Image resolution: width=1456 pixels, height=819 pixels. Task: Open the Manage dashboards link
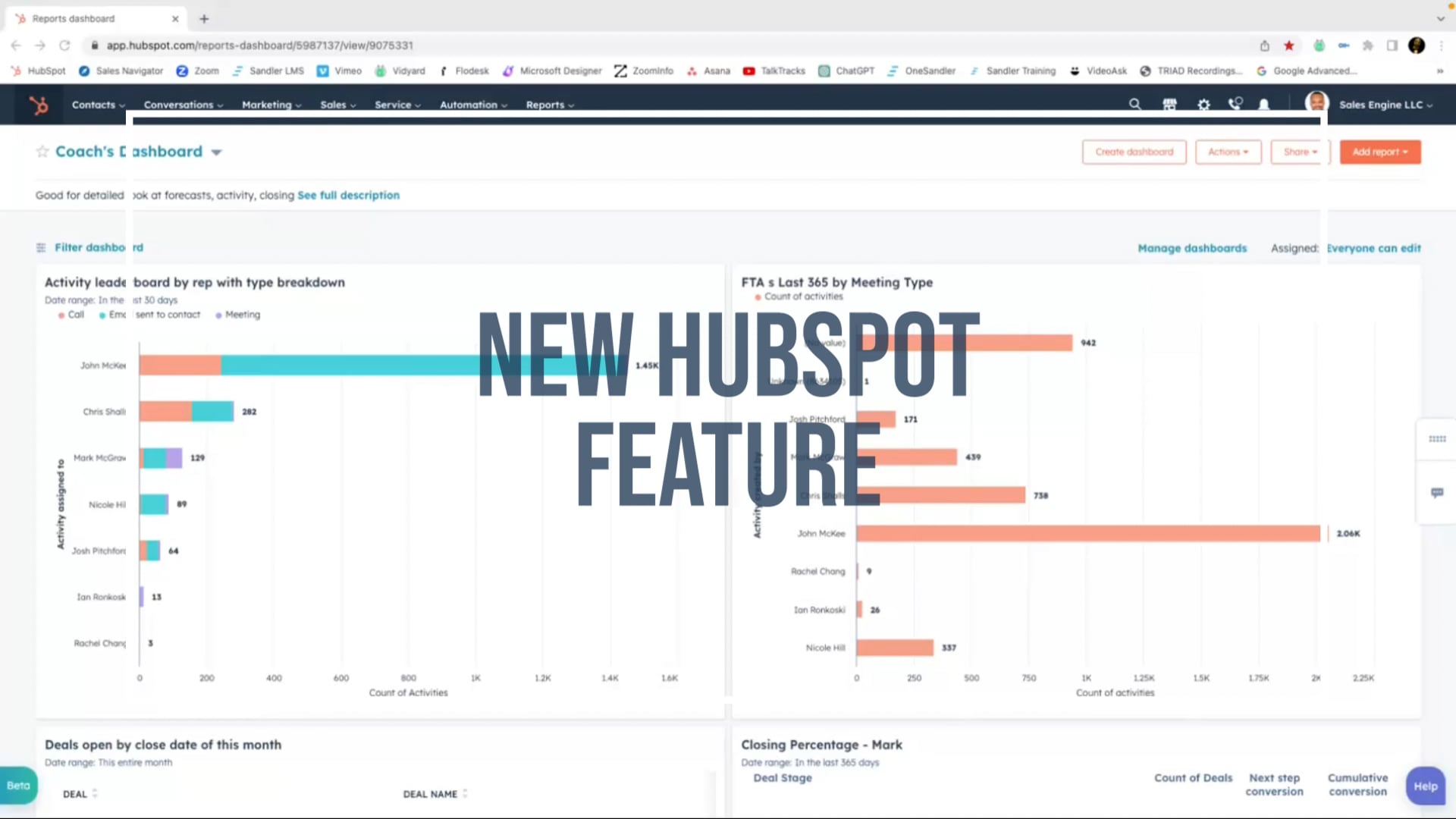point(1191,248)
